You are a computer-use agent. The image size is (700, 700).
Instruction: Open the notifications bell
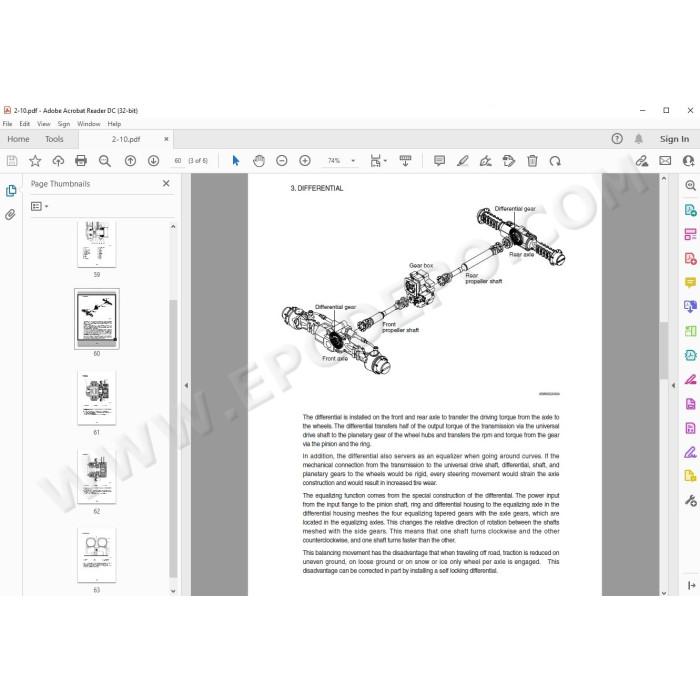(639, 139)
